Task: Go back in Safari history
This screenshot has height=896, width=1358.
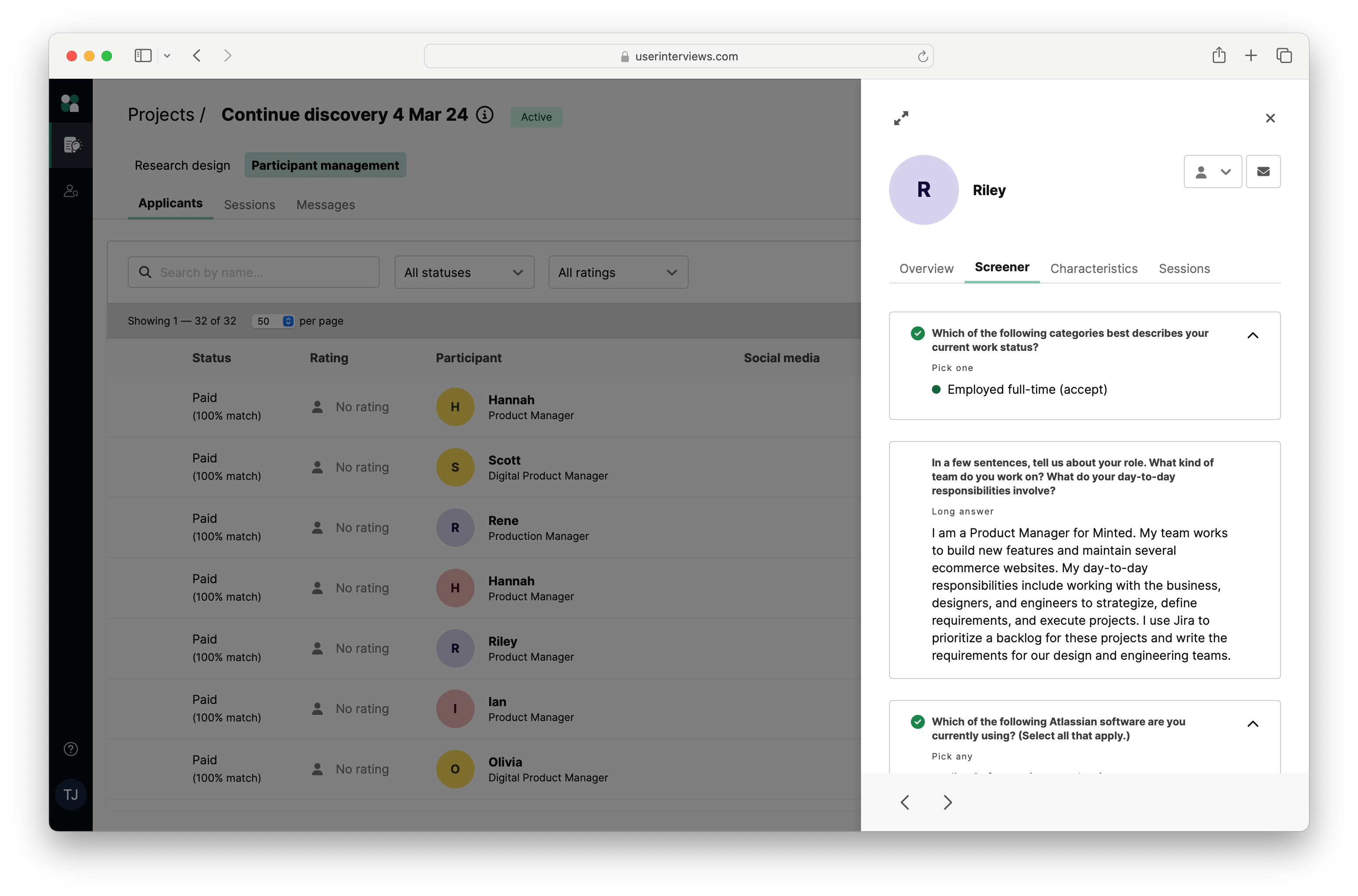Action: point(196,56)
